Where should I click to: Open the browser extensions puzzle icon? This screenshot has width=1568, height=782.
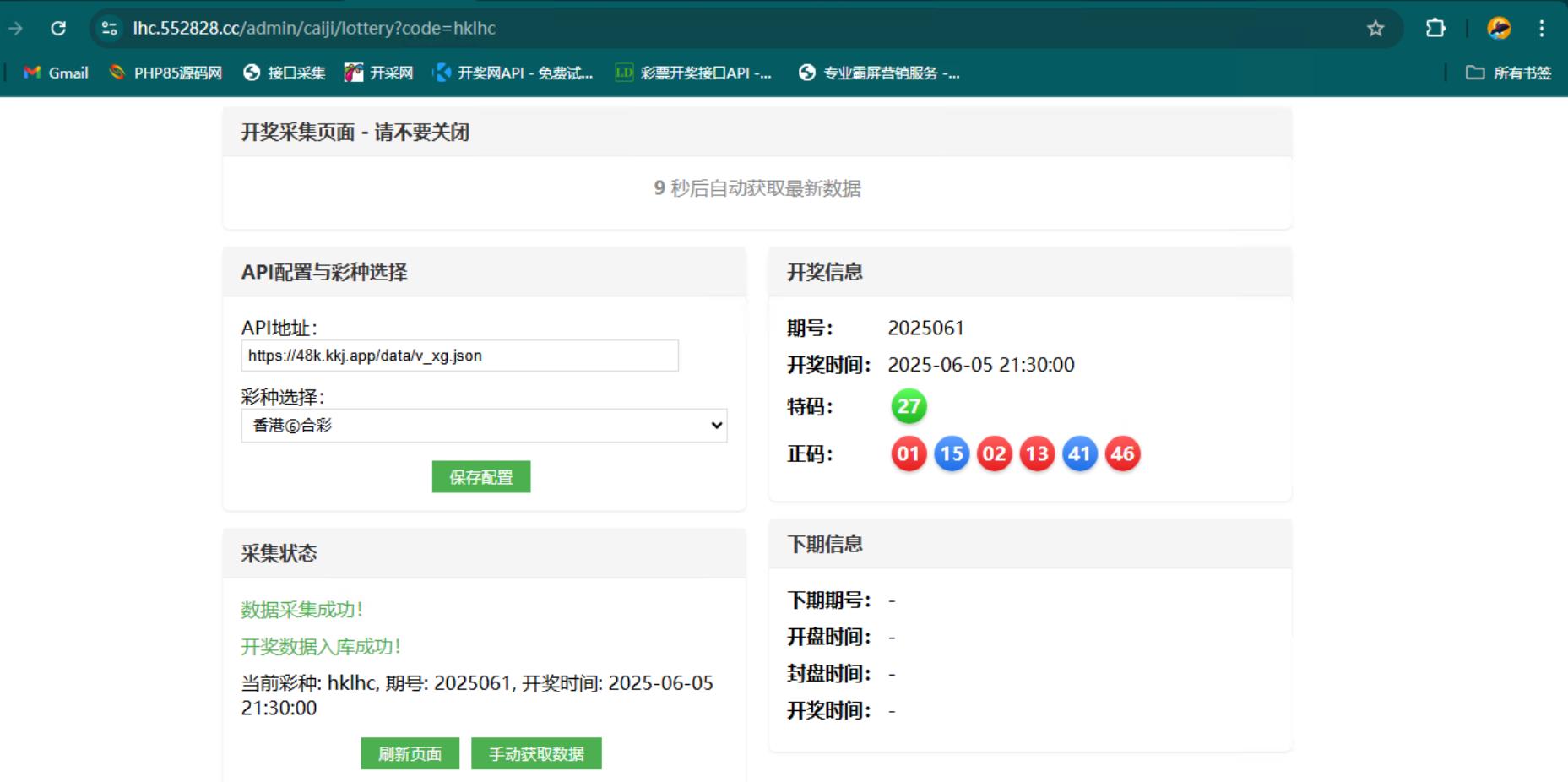click(x=1435, y=29)
